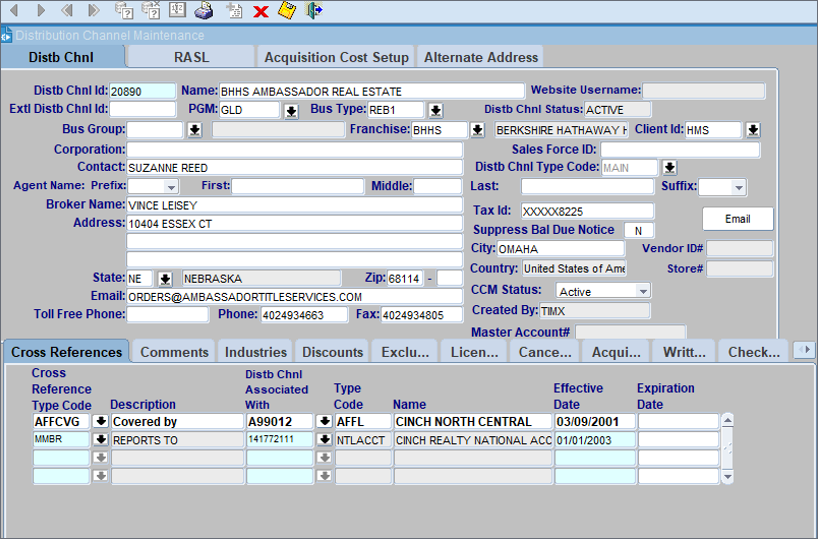Jump to first record double-left arrow
Image resolution: width=818 pixels, height=539 pixels.
click(x=67, y=10)
